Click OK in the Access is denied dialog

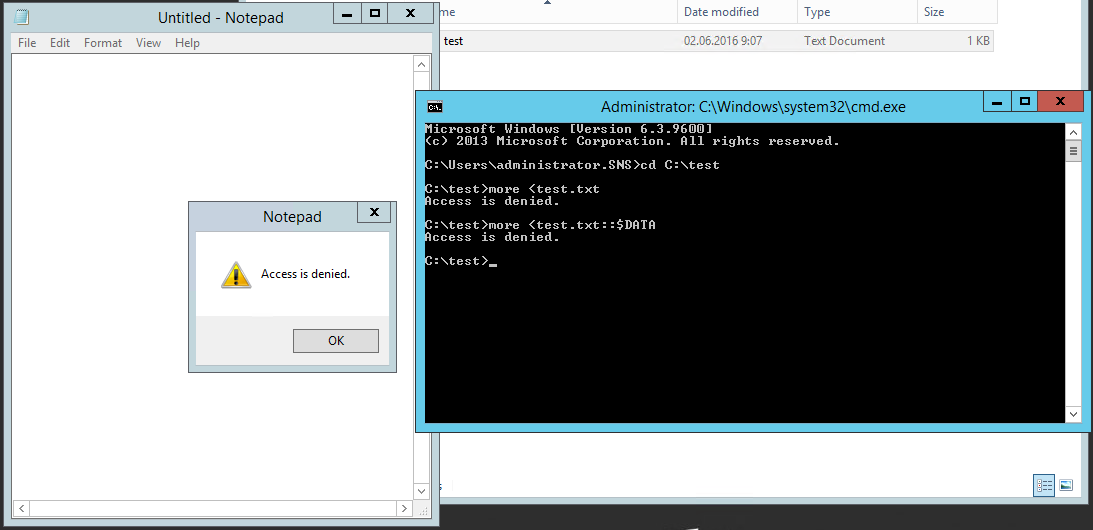(x=336, y=341)
